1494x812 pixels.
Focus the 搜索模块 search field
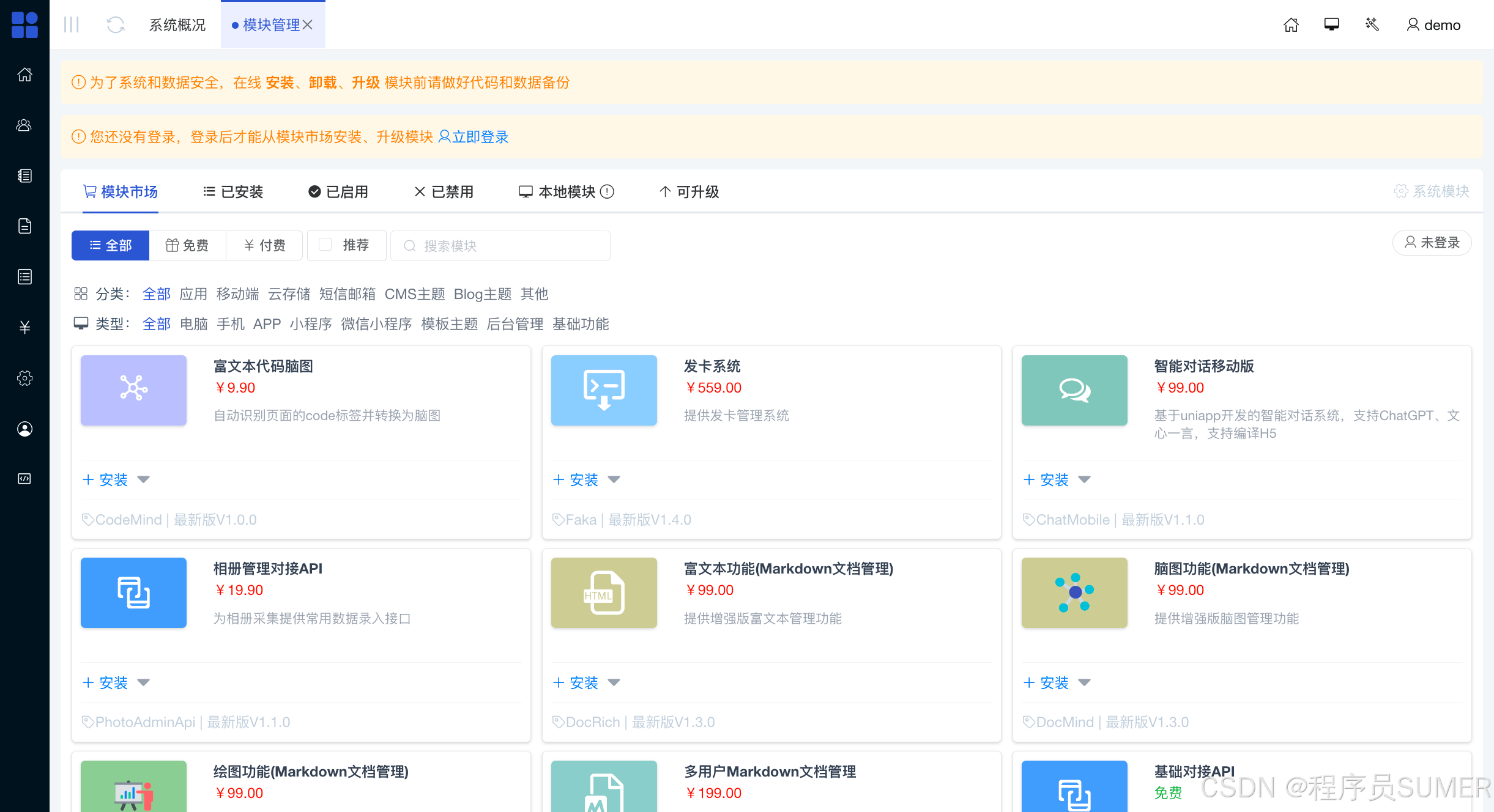[x=500, y=246]
